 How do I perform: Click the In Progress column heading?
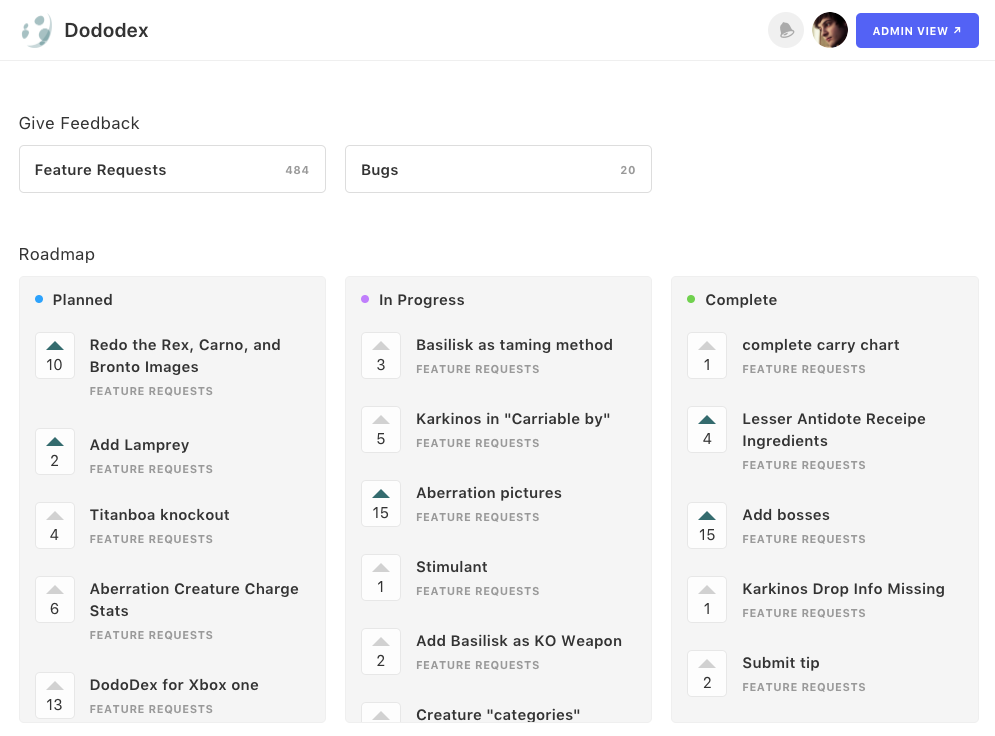pyautogui.click(x=421, y=299)
